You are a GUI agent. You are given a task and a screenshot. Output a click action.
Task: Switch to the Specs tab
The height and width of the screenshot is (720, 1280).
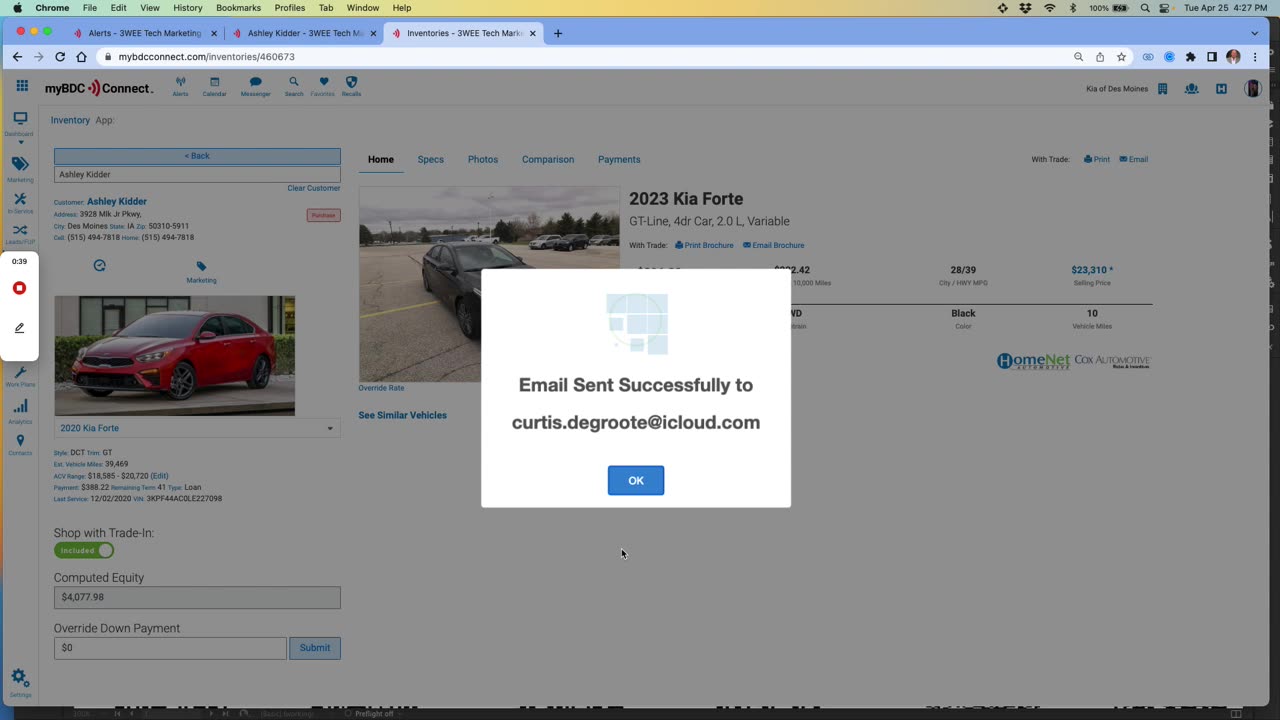point(430,159)
